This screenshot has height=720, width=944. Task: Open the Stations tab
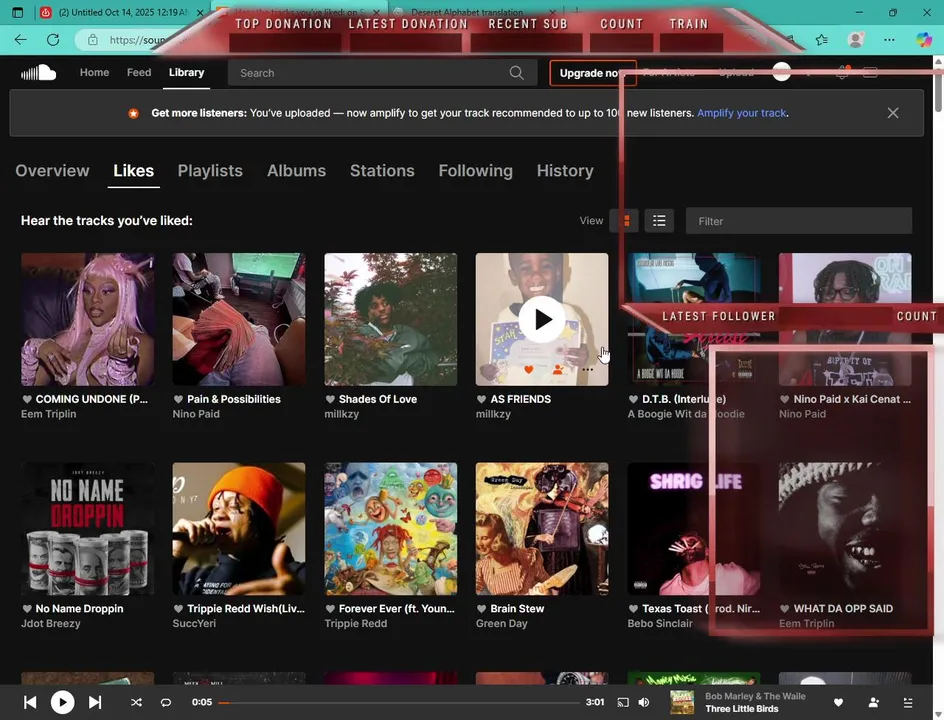(382, 171)
